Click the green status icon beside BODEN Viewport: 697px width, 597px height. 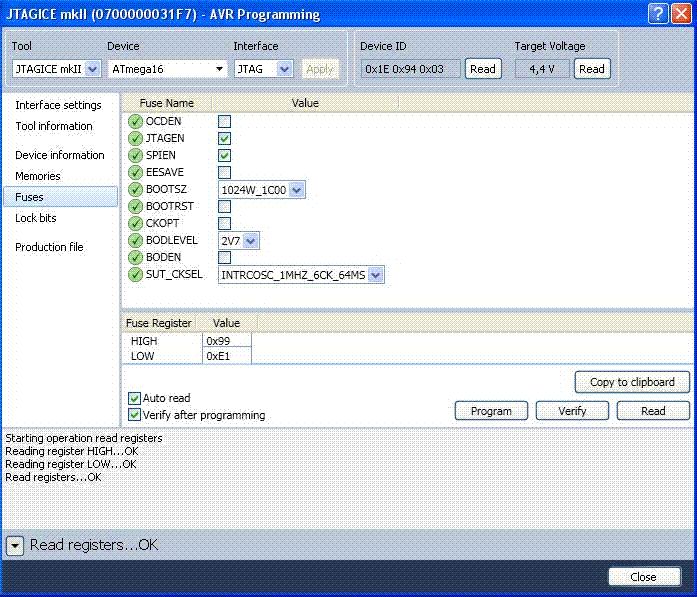[x=135, y=257]
